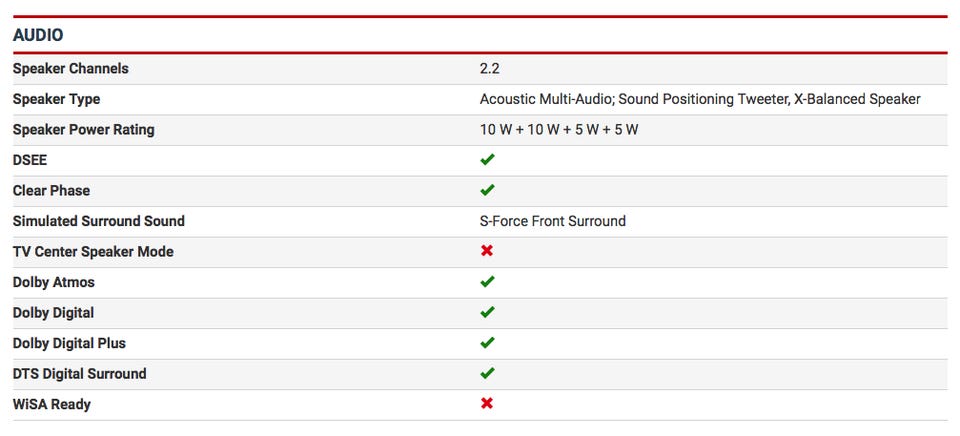
Task: Click the Speaker Type label
Action: pos(56,99)
